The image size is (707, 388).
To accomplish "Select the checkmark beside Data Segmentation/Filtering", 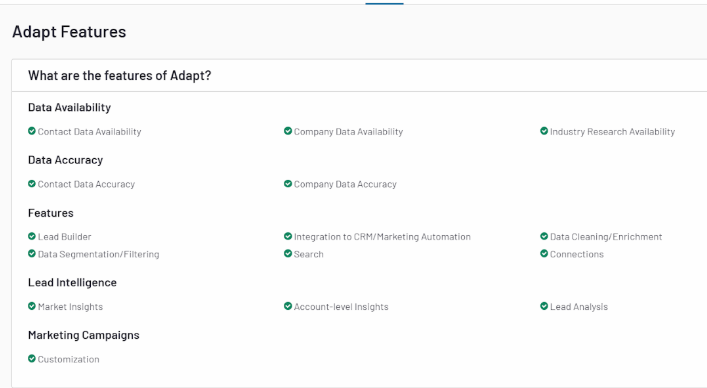I will [32, 254].
